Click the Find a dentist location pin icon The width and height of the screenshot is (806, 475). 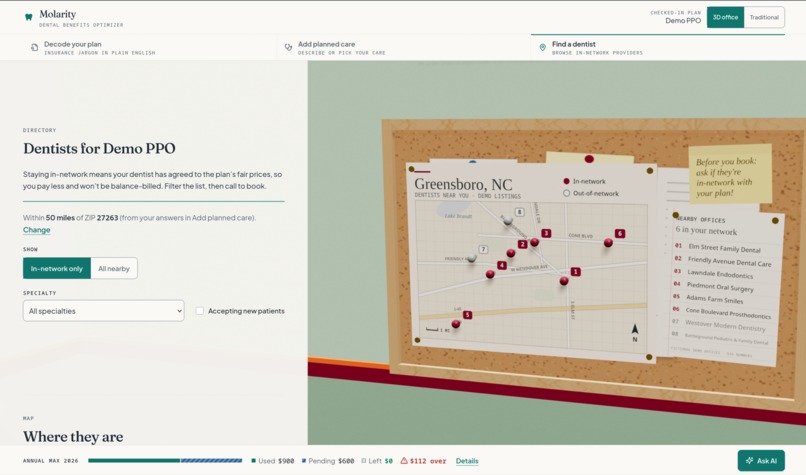click(x=542, y=47)
